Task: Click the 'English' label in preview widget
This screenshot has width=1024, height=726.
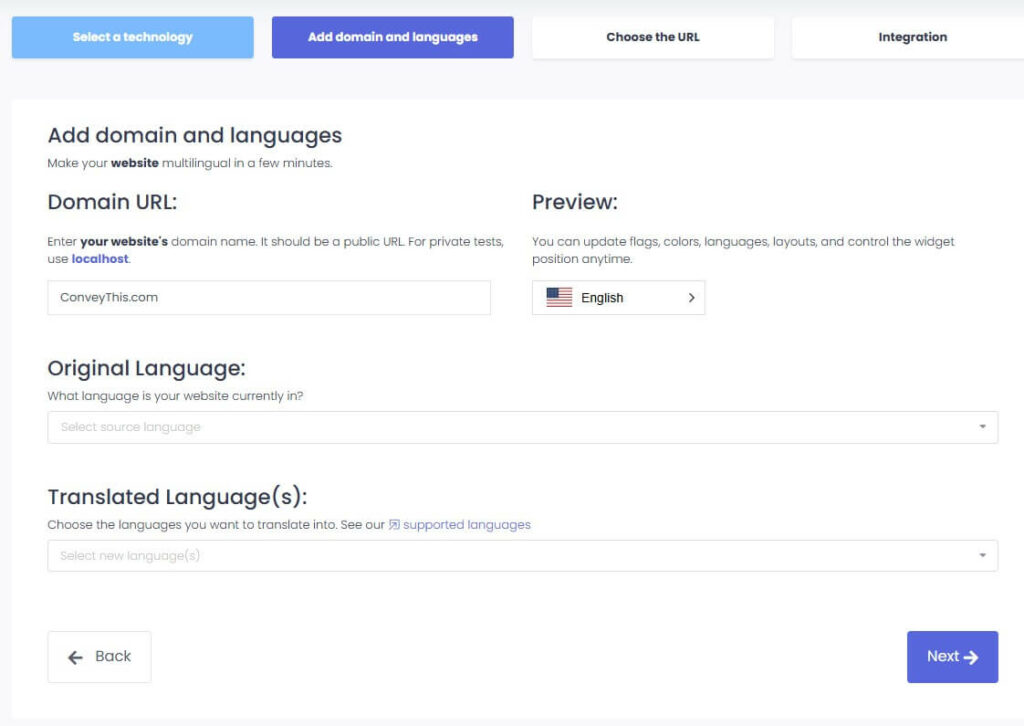Action: (x=602, y=298)
